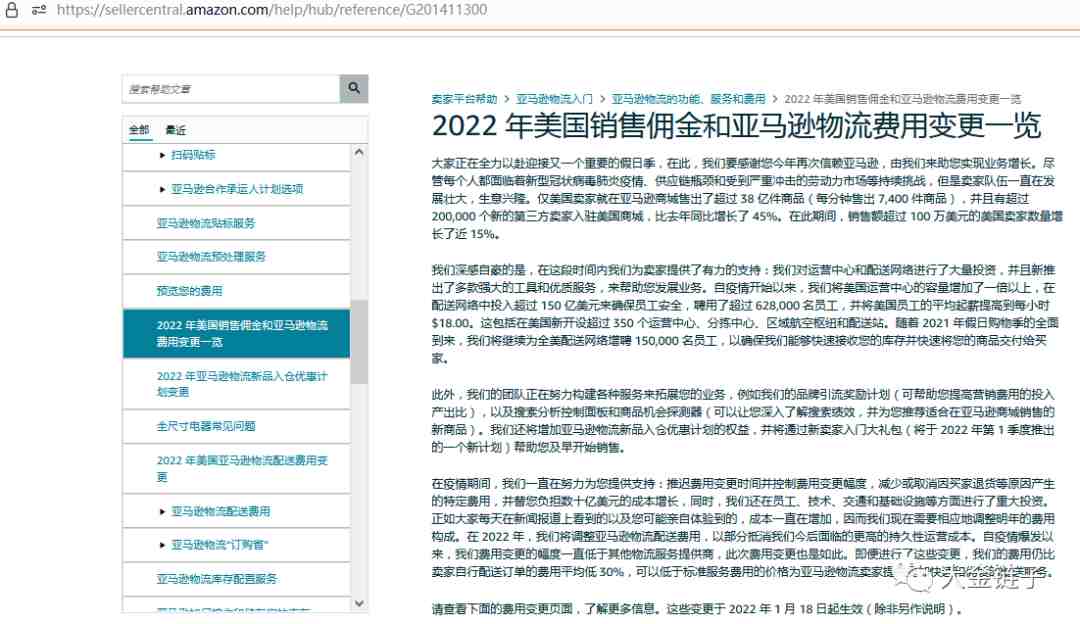Image resolution: width=1080 pixels, height=624 pixels.
Task: Click the browser address bar URL
Action: [x=272, y=10]
